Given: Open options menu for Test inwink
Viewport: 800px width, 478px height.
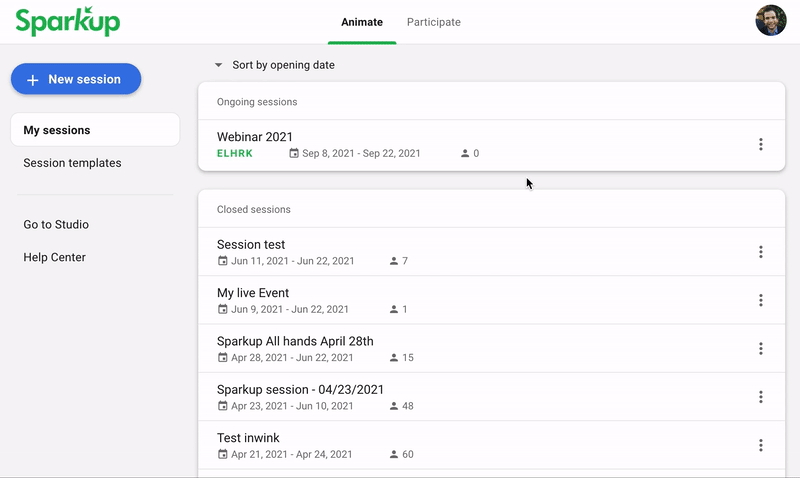Looking at the screenshot, I should click(x=760, y=445).
